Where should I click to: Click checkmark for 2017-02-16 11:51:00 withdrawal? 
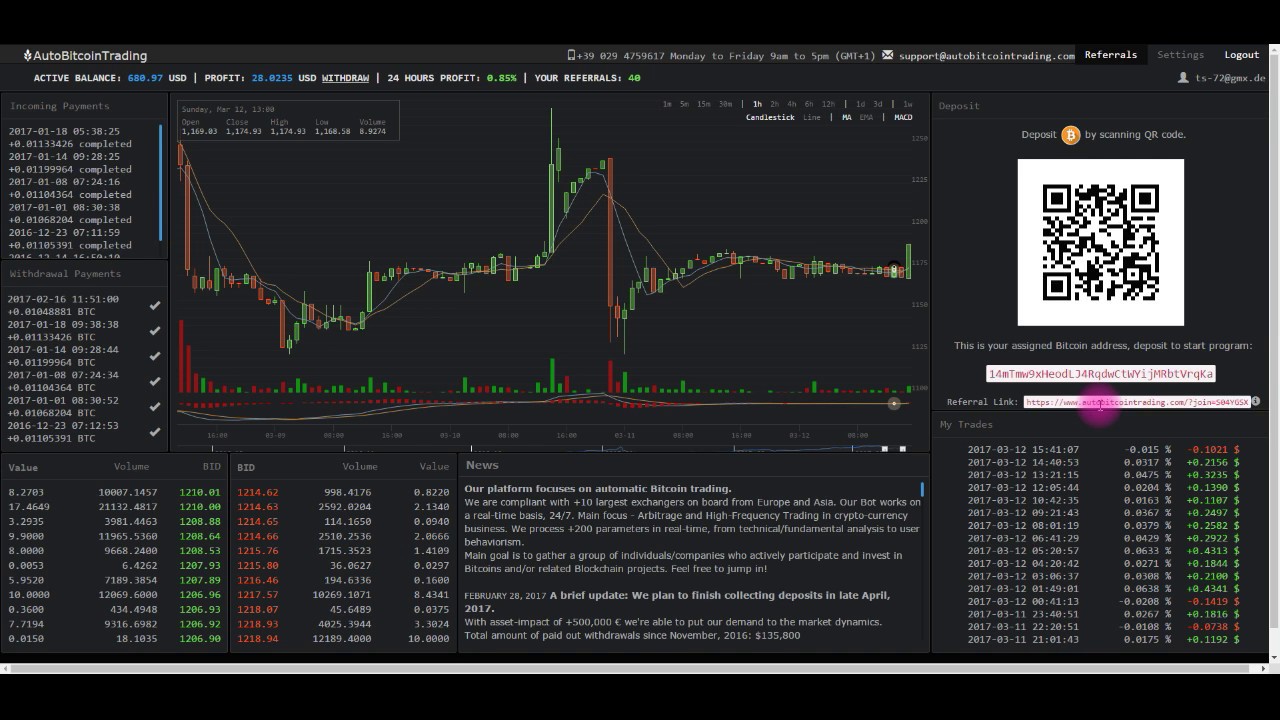click(154, 305)
